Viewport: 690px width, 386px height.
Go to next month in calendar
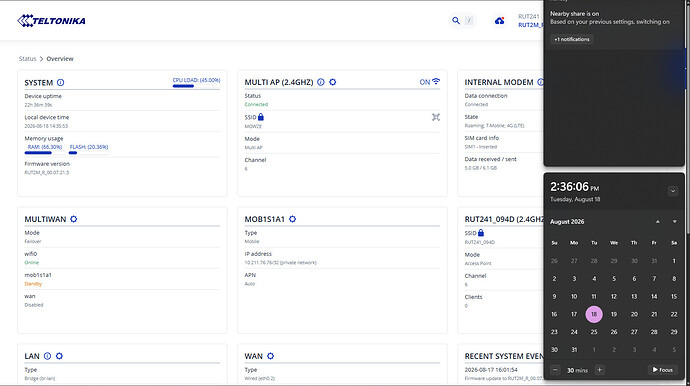click(x=674, y=221)
